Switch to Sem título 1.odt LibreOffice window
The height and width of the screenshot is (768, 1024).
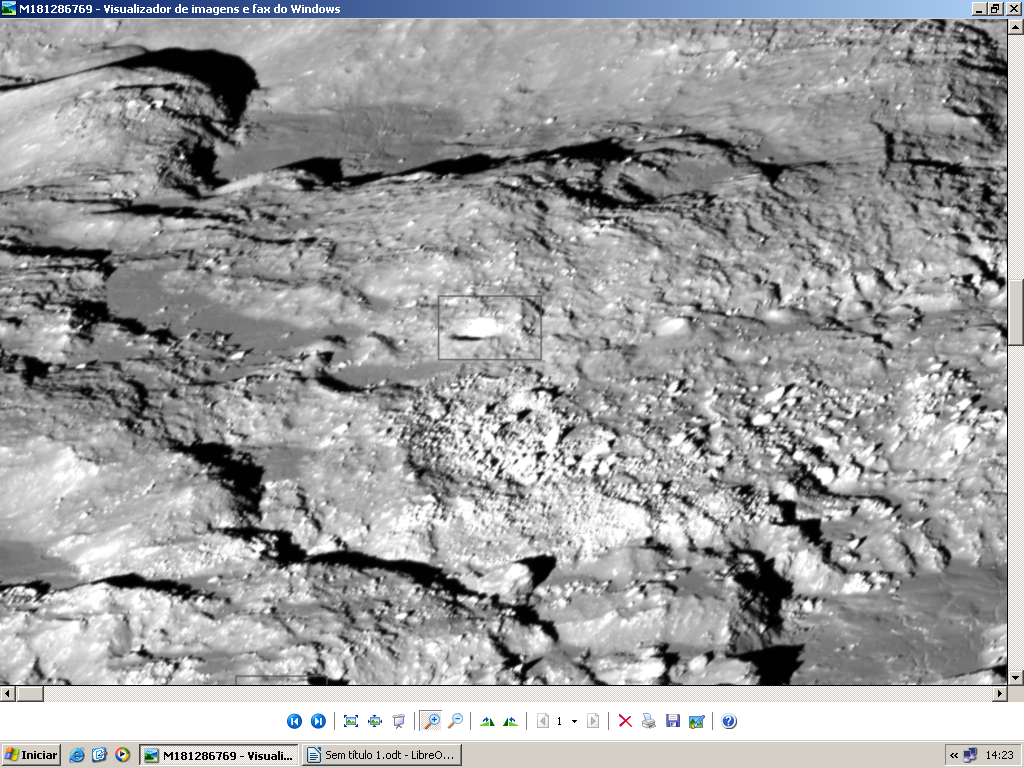[382, 755]
